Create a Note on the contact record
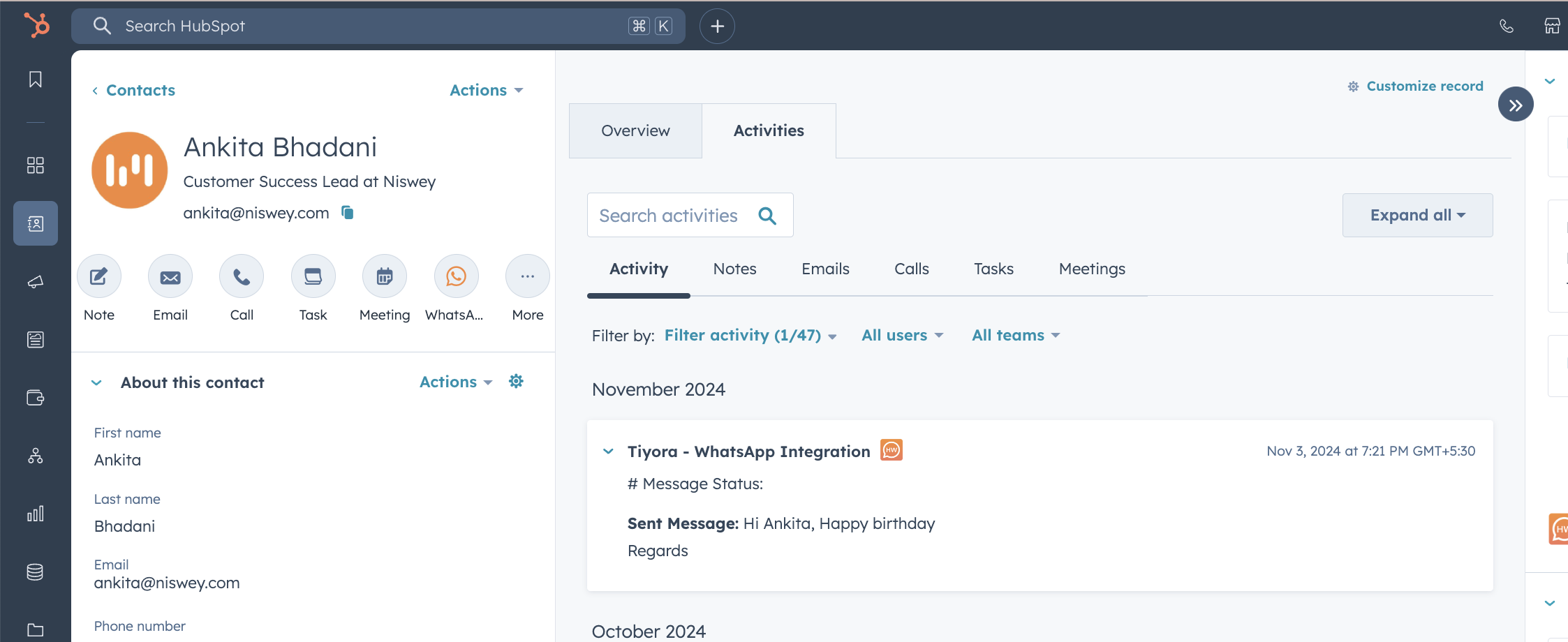The image size is (1568, 642). (x=98, y=276)
